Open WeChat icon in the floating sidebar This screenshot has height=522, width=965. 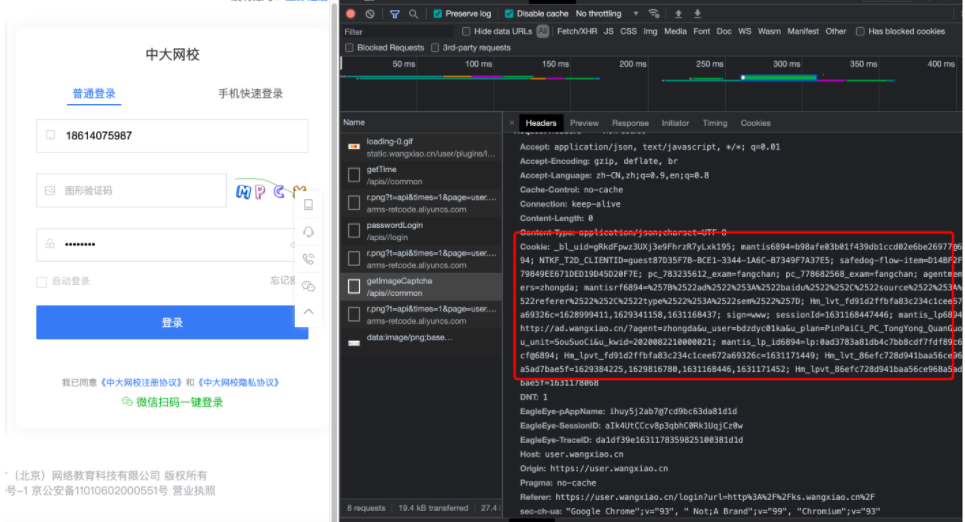tap(308, 286)
